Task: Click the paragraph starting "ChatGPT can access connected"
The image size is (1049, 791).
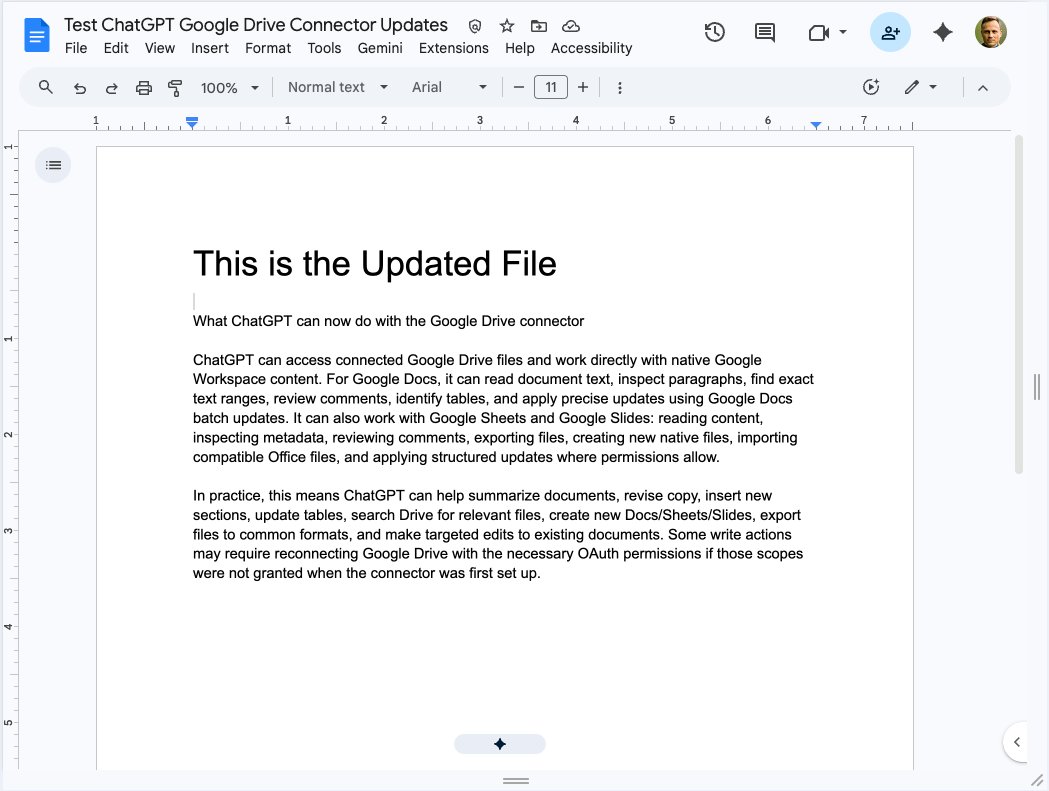Action: click(503, 408)
